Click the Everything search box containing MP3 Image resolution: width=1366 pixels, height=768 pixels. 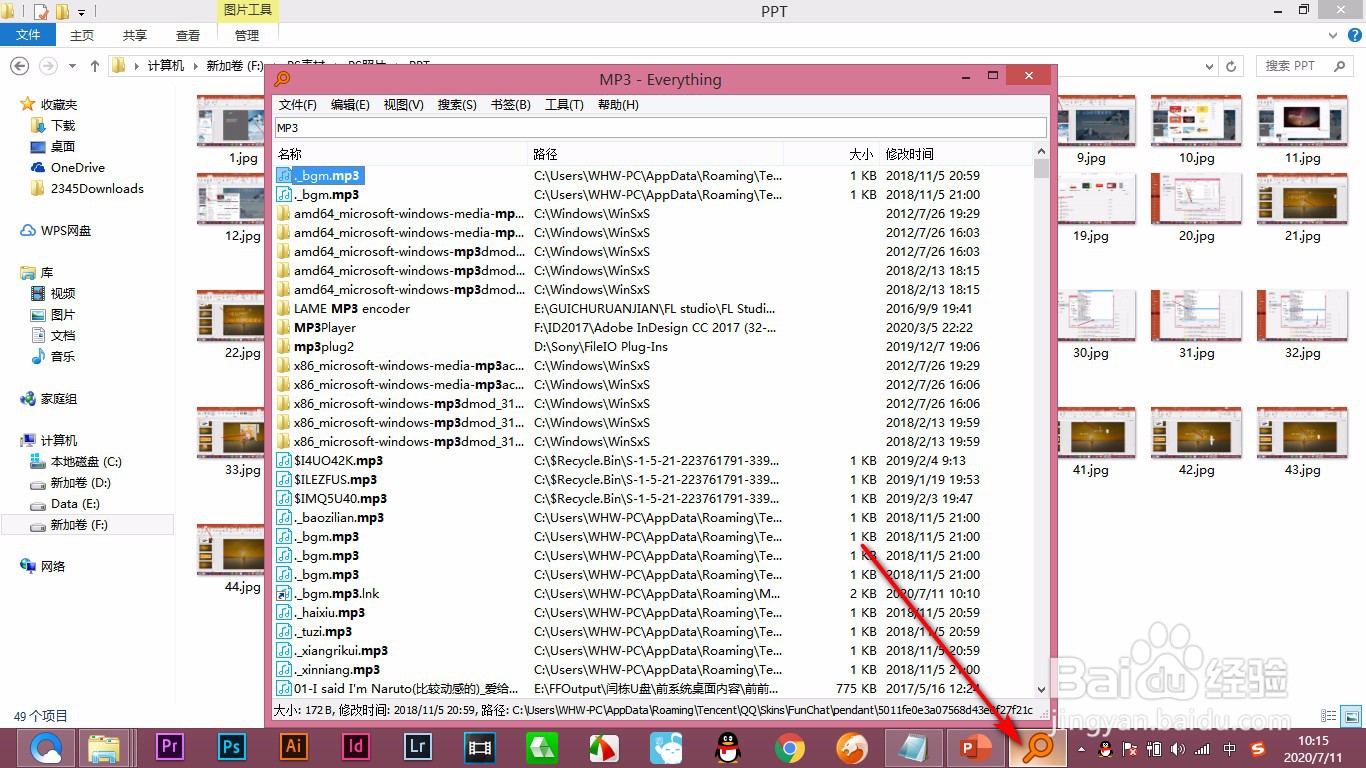(660, 128)
